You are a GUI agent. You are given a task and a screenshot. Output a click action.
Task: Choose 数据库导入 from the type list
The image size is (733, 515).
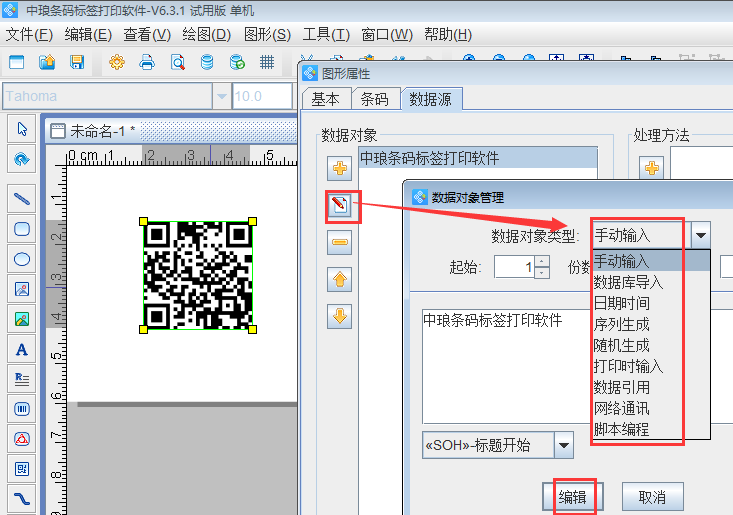(x=628, y=282)
